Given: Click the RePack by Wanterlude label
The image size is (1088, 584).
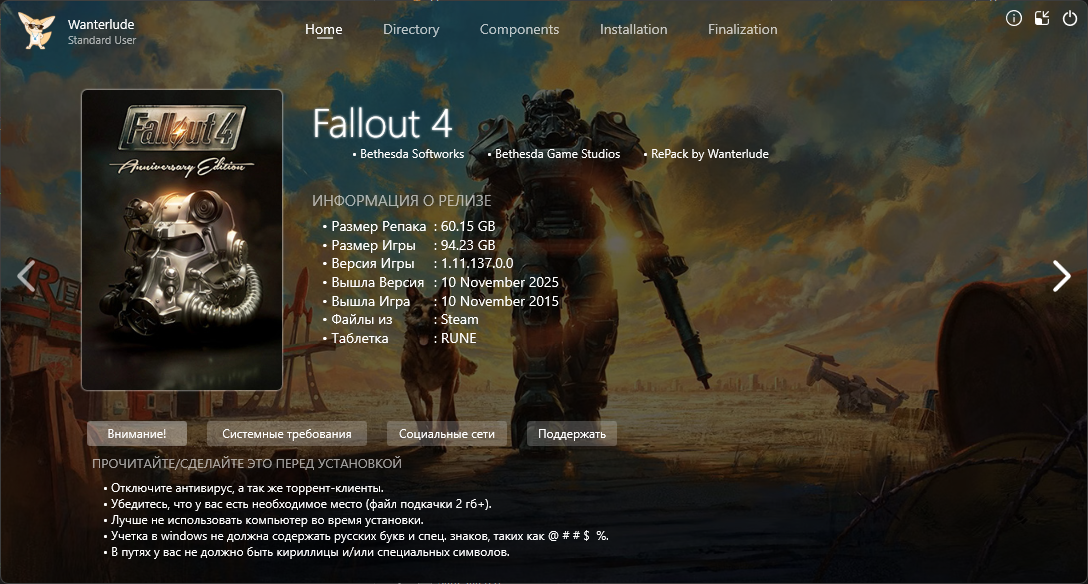Looking at the screenshot, I should click(709, 154).
